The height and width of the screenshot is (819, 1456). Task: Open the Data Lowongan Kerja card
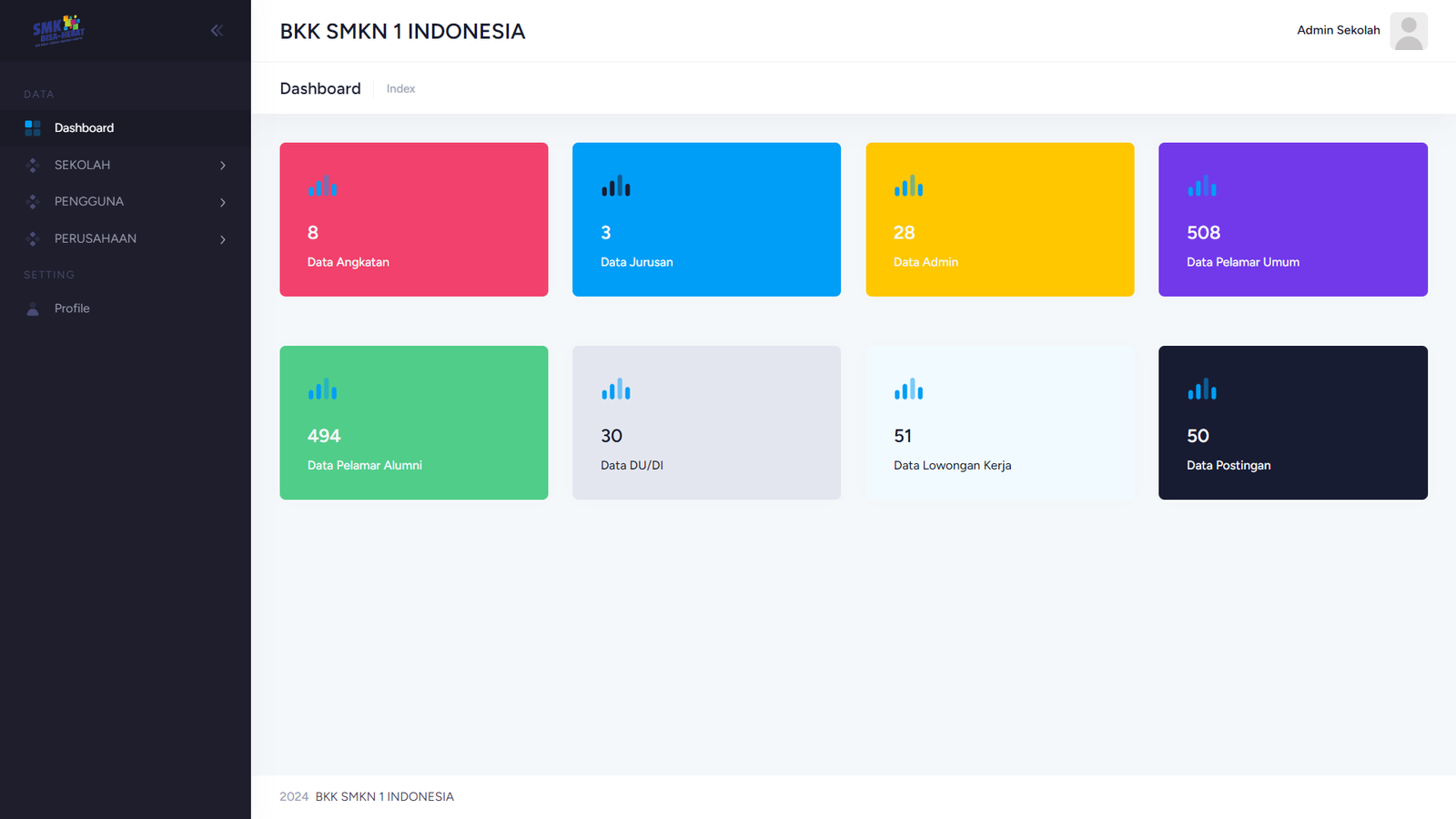999,422
